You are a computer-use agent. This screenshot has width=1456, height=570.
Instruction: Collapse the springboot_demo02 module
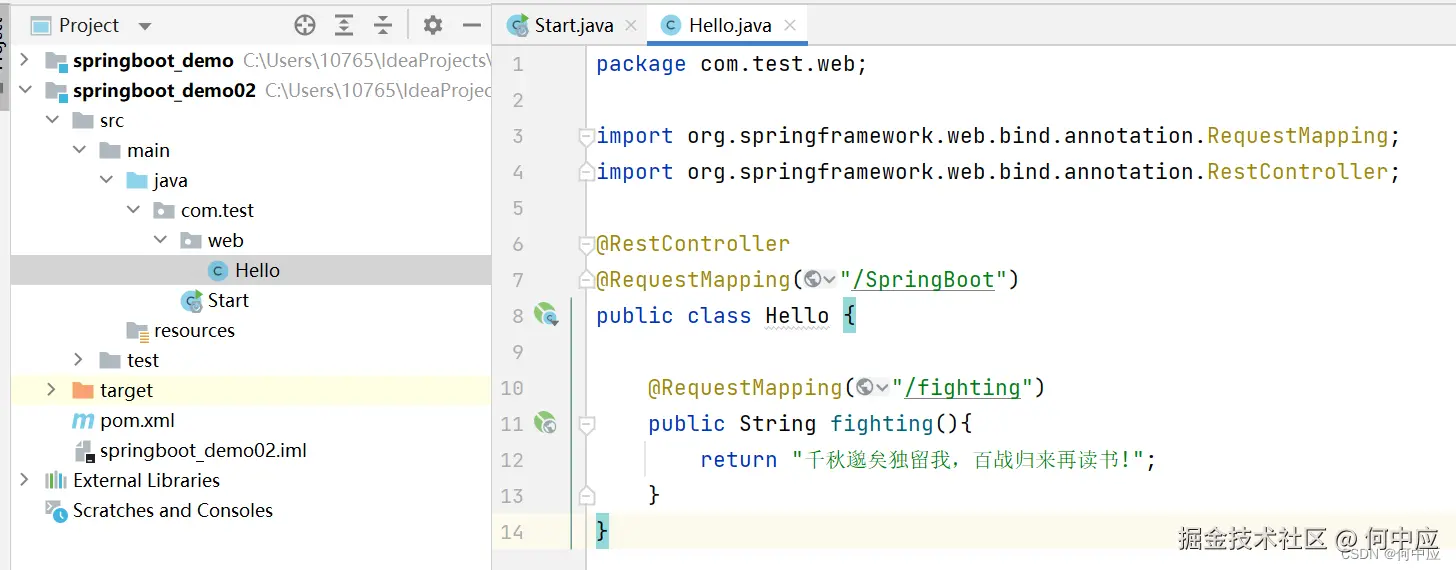click(x=25, y=90)
